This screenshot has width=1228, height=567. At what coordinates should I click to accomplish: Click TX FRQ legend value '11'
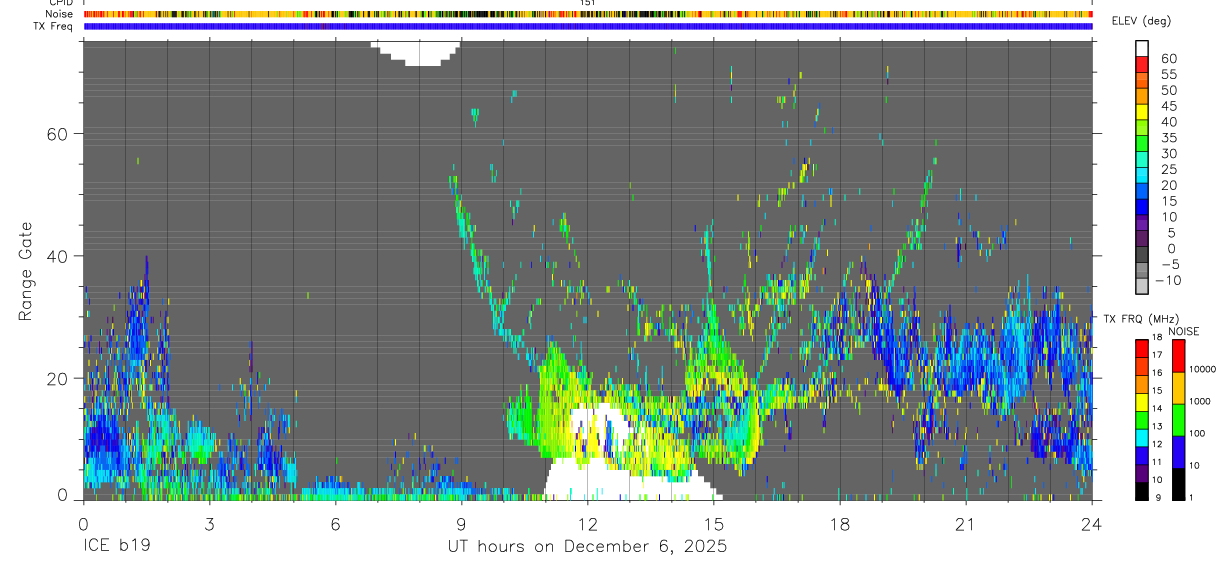click(x=1159, y=462)
